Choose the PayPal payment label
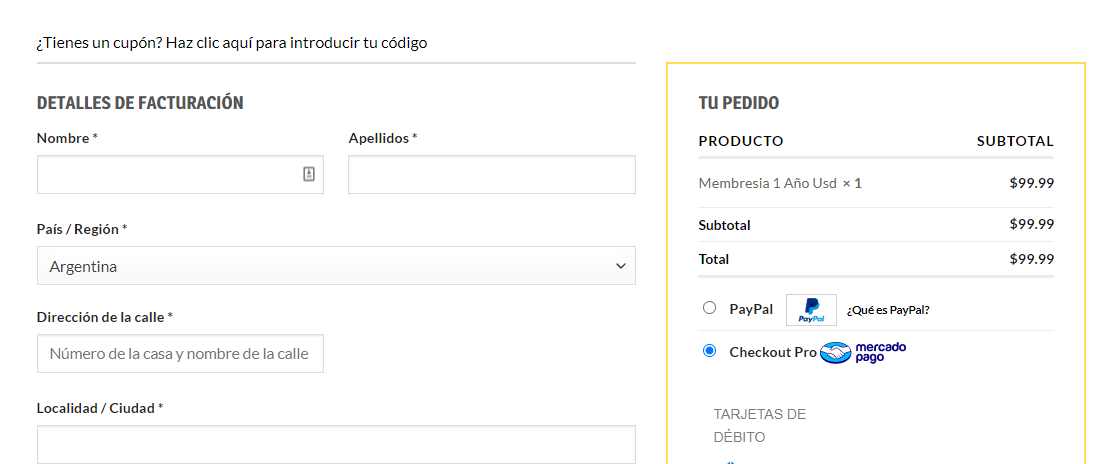The image size is (1118, 464). (x=751, y=309)
